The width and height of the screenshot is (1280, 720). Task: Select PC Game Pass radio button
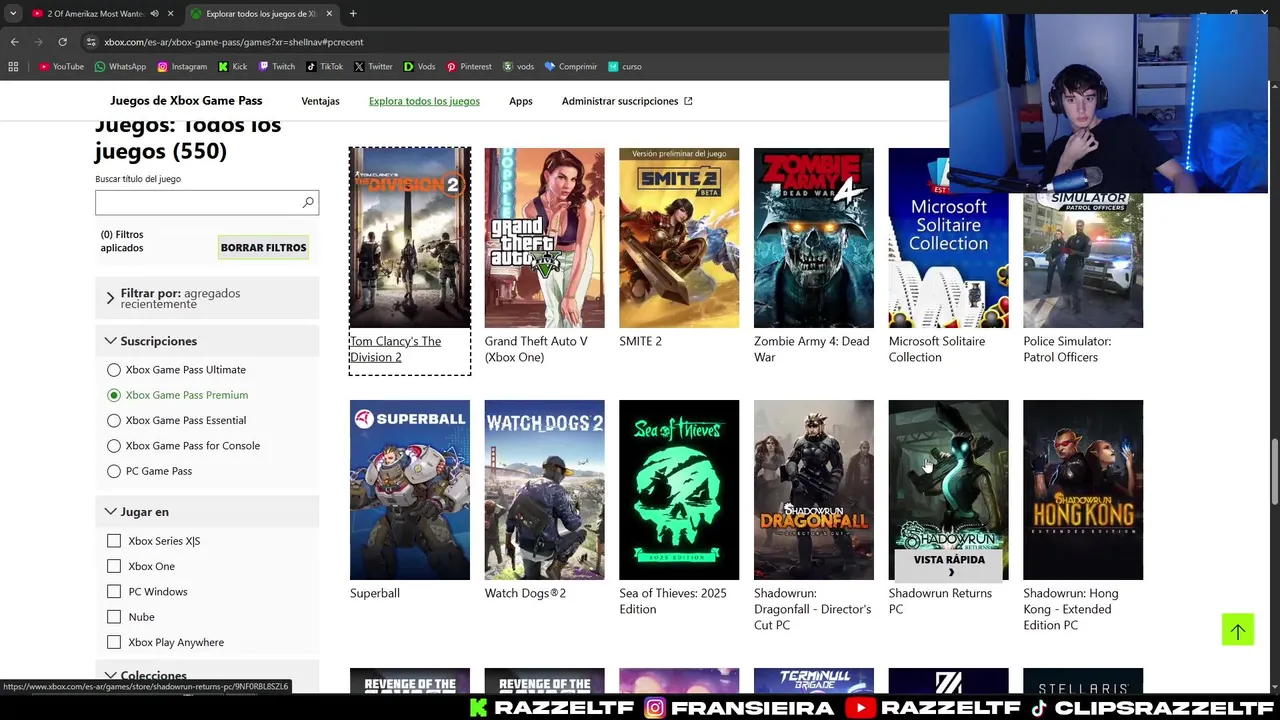click(114, 471)
